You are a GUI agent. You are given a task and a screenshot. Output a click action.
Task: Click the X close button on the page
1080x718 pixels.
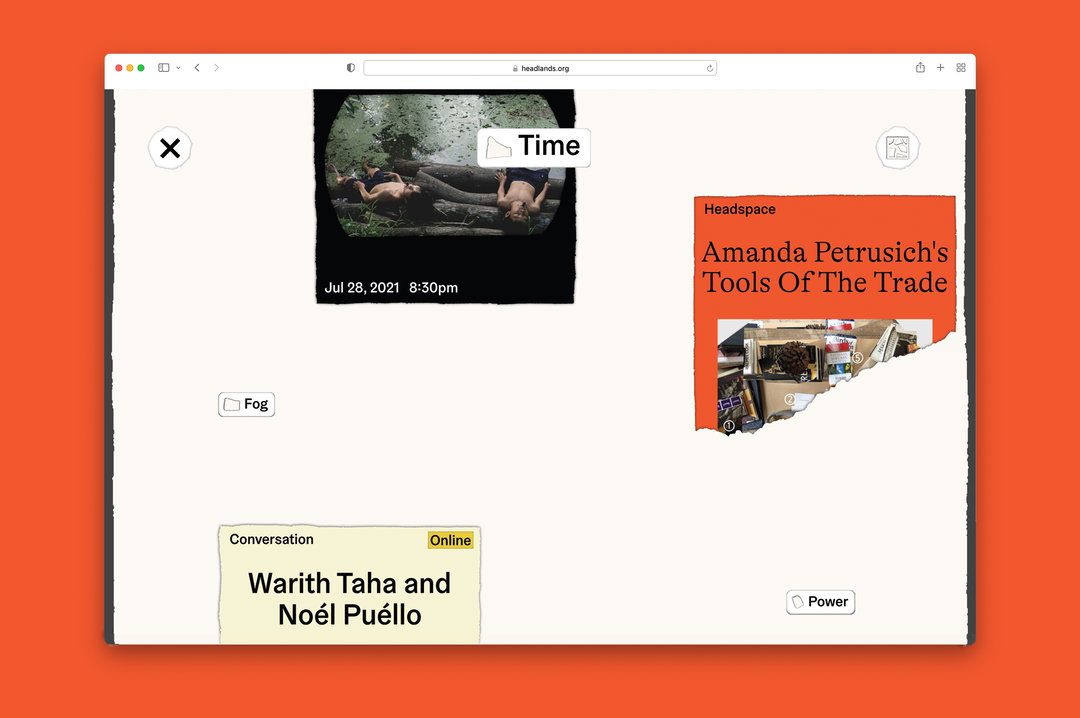point(170,148)
